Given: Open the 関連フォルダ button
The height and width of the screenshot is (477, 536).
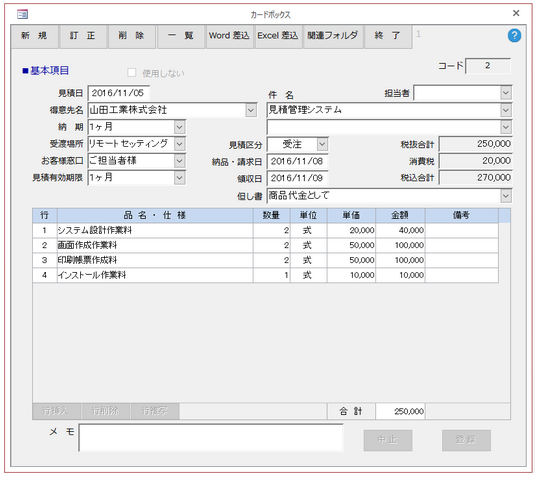Looking at the screenshot, I should 333,36.
